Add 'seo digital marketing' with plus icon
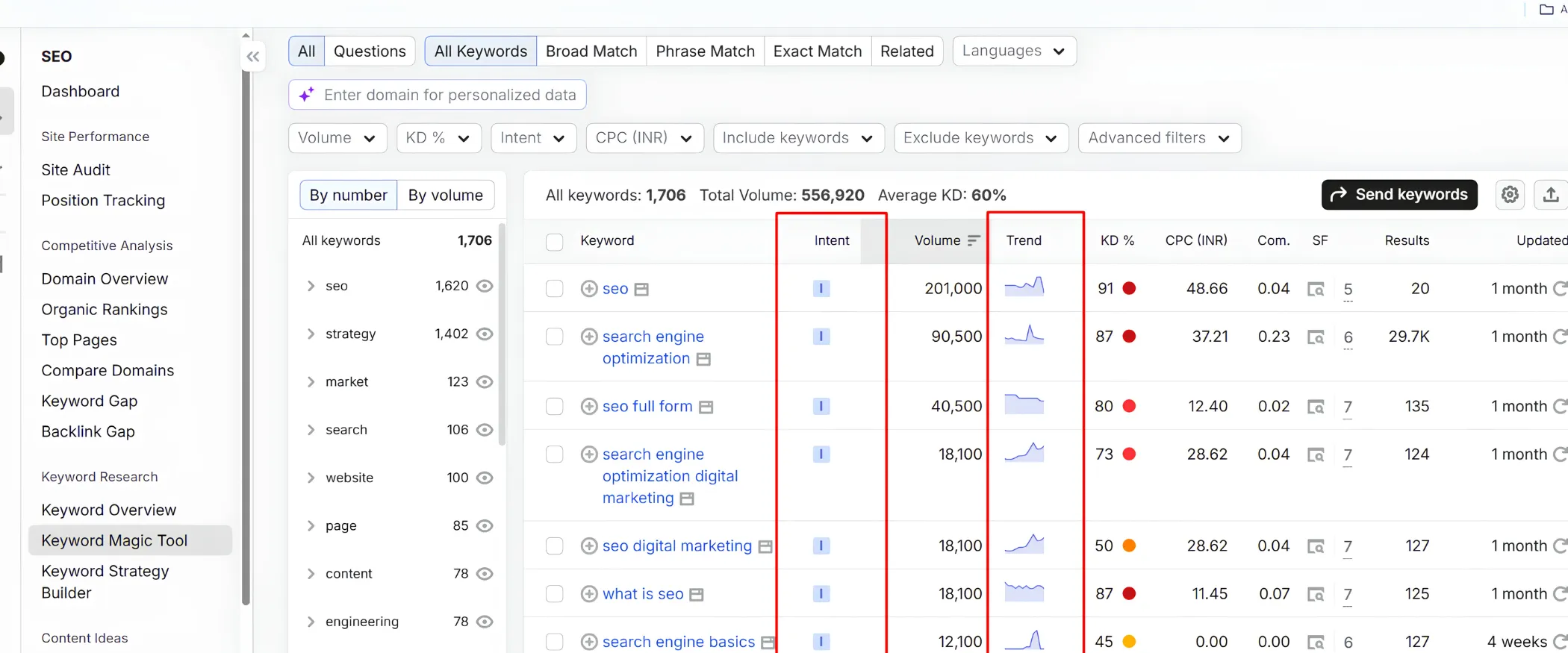Viewport: 1568px width, 653px height. point(589,546)
